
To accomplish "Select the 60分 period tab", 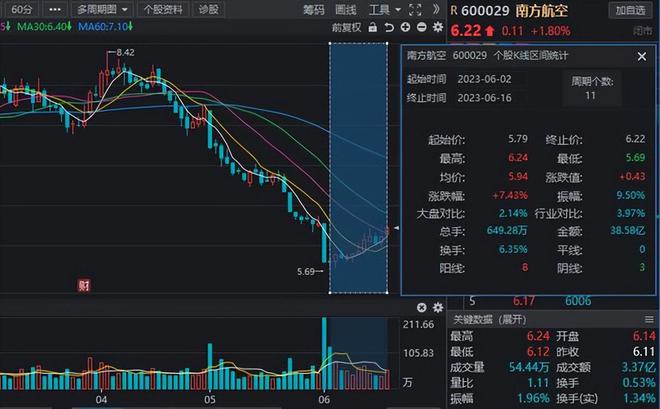I will (x=21, y=9).
